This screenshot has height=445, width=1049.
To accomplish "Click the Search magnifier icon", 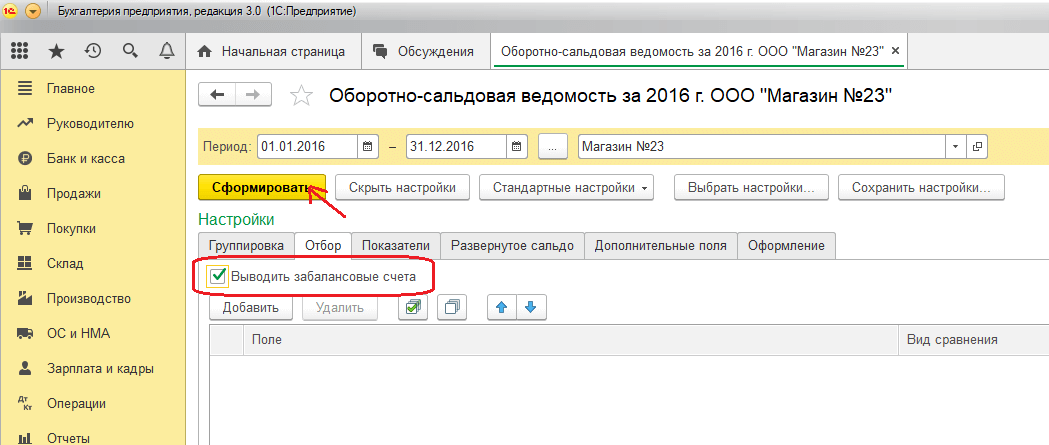I will (129, 51).
